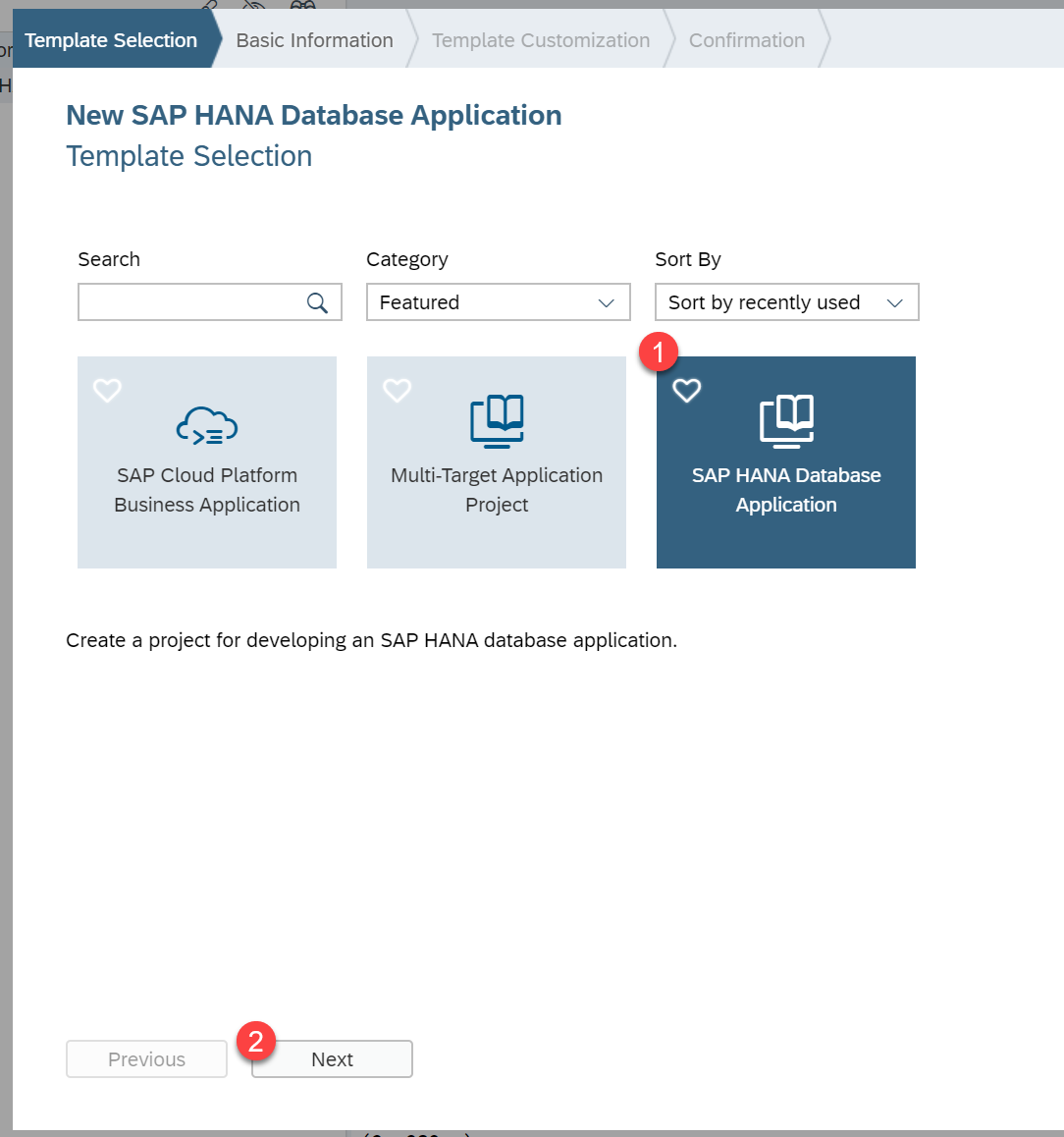1064x1137 pixels.
Task: Go to the Template Selection step
Action: pyautogui.click(x=111, y=40)
